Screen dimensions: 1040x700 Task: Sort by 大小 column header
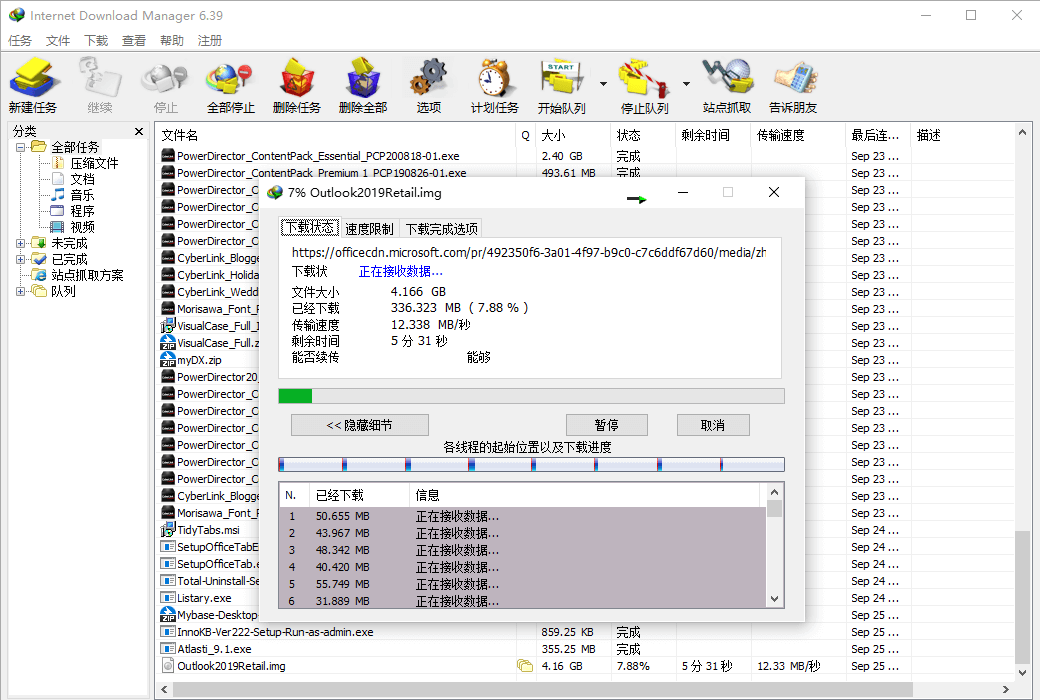tap(573, 135)
